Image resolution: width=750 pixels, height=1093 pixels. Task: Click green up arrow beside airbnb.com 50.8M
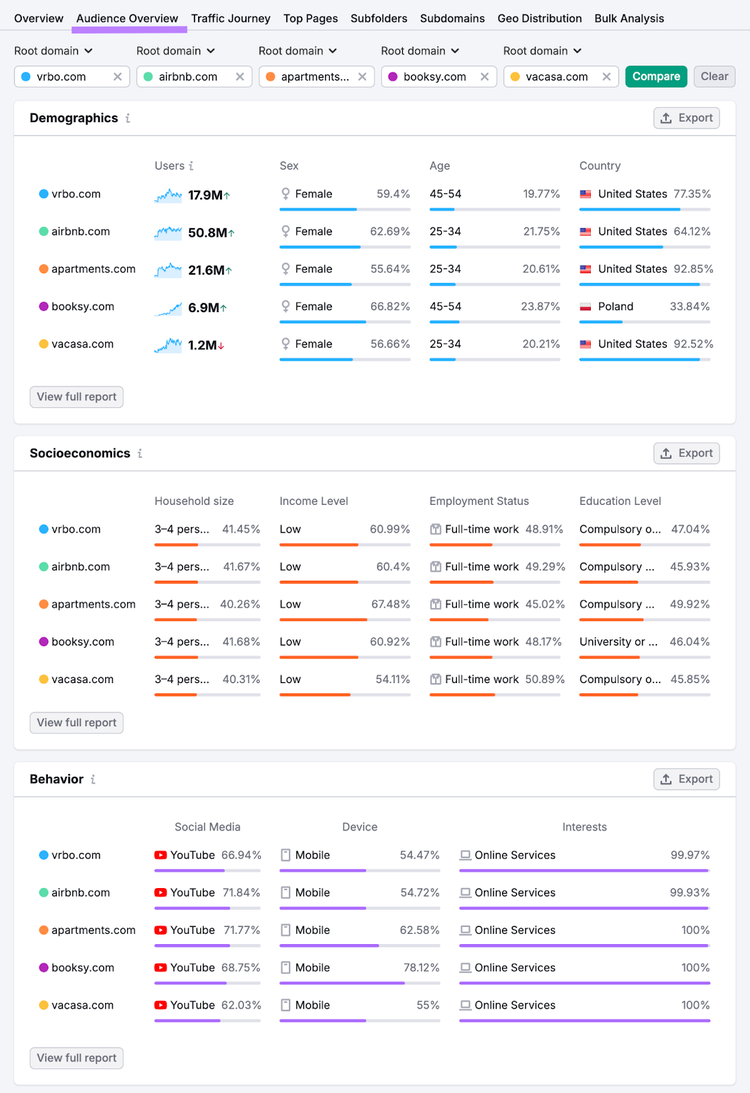[231, 234]
